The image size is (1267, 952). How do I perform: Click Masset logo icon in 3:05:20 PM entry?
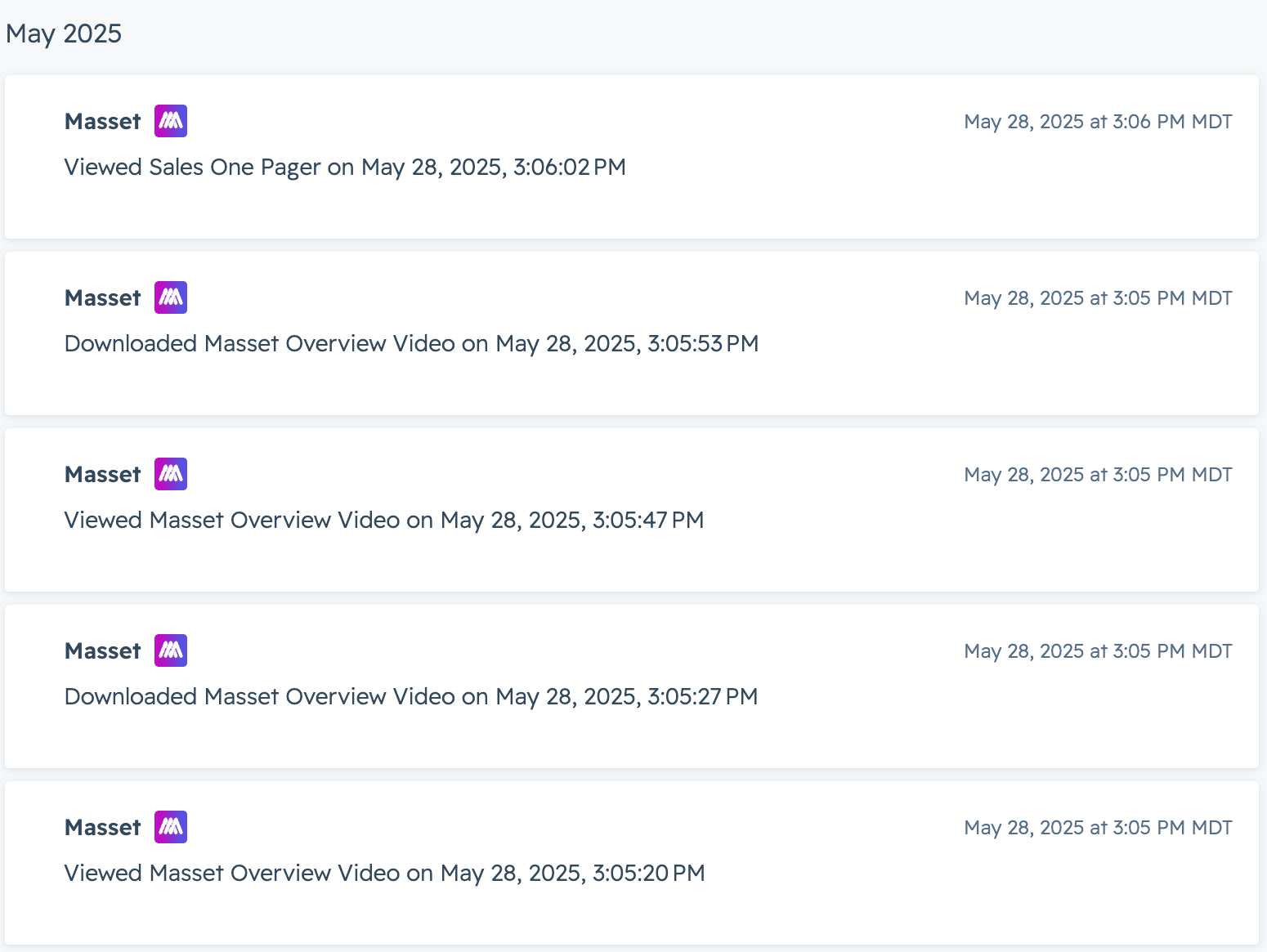pos(171,827)
